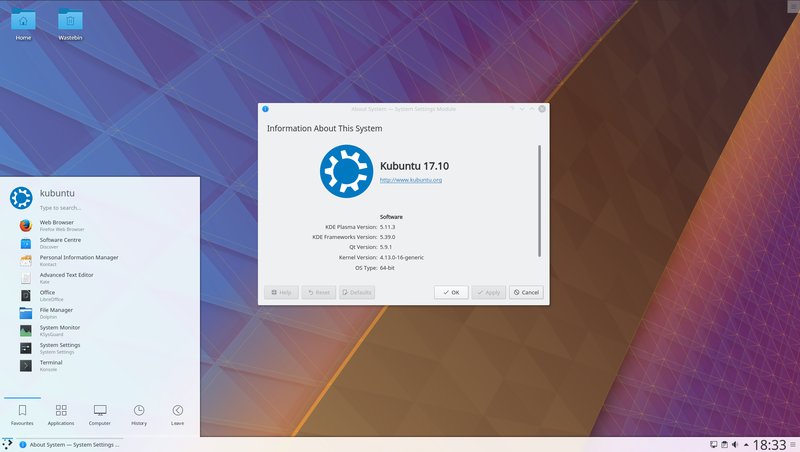Launch Firefox Web Browser from the menu
Viewport: 800px width, 452px height.
coord(102,225)
